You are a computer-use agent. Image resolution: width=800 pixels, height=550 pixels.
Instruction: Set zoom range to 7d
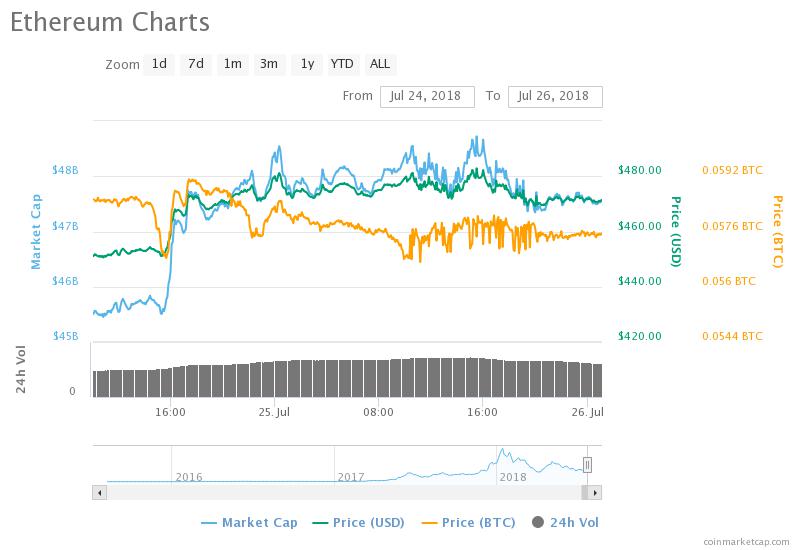tap(196, 64)
